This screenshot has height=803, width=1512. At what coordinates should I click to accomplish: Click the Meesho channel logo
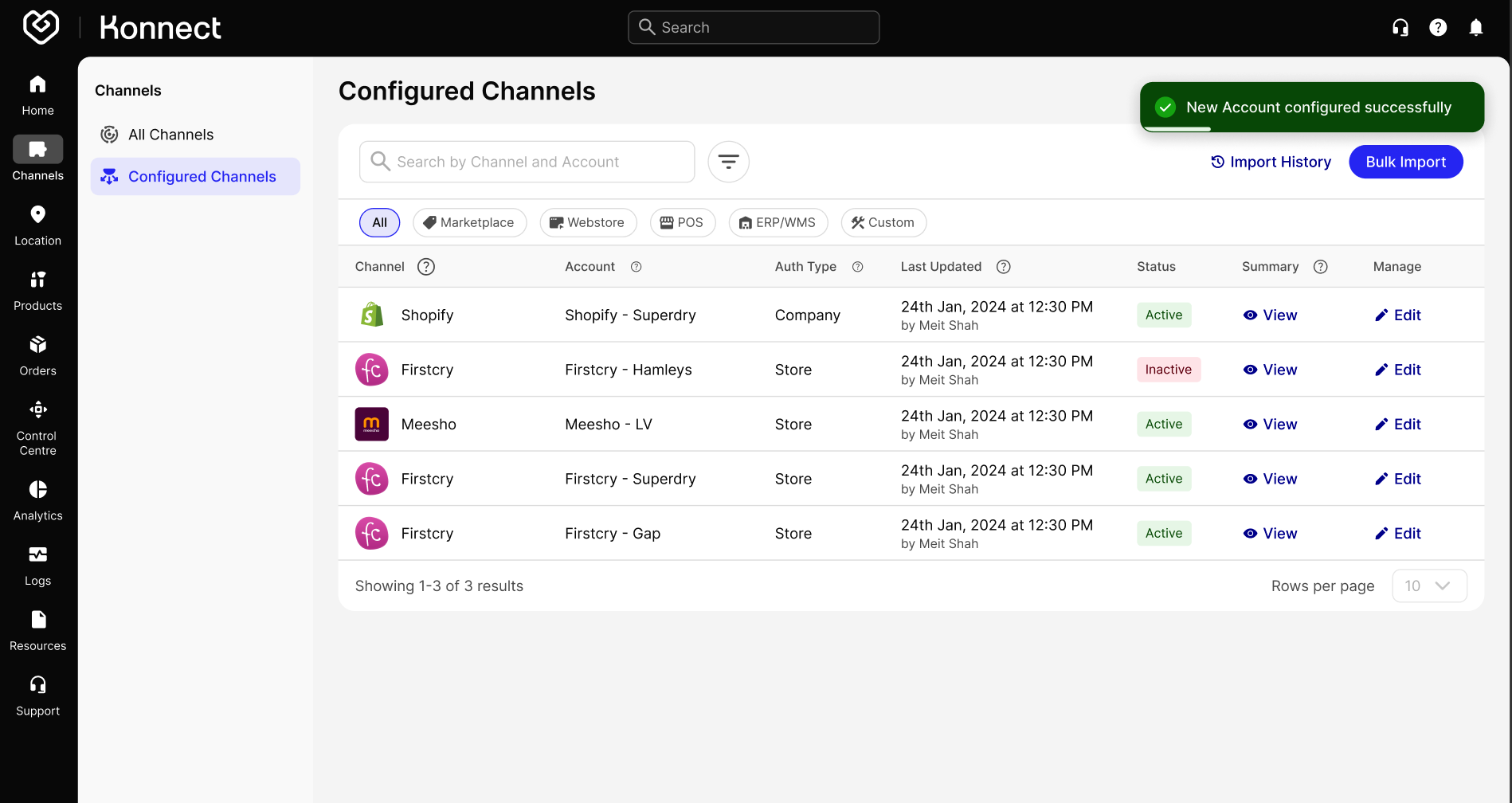click(x=371, y=424)
